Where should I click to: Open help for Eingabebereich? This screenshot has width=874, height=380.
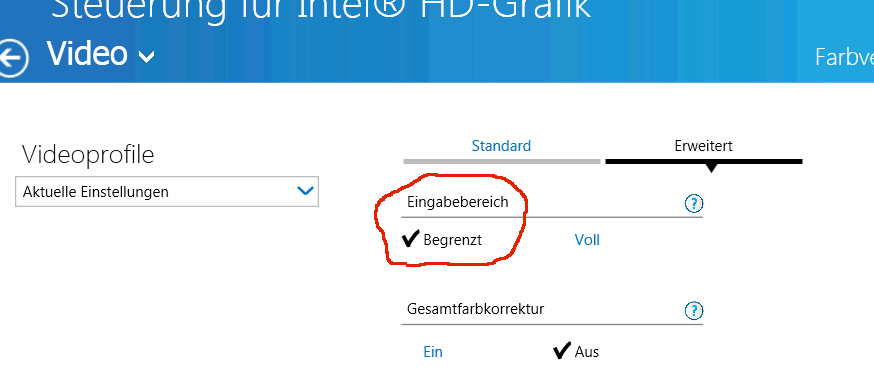point(693,204)
